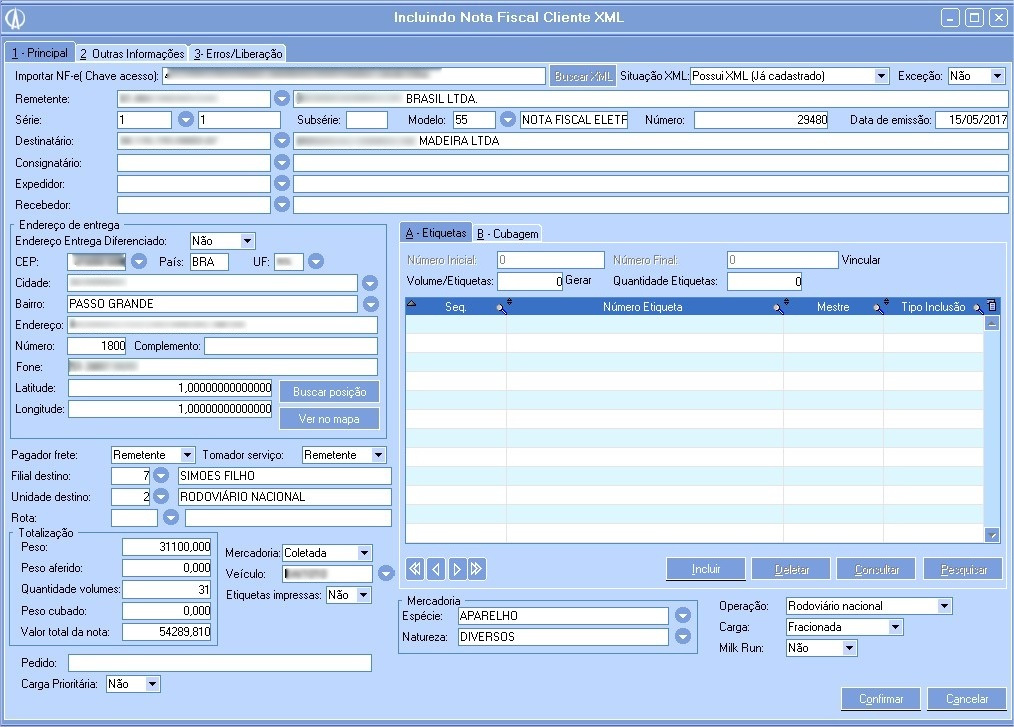Viewport: 1014px width, 727px height.
Task: Click the Bairro lookup arrow icon
Action: (x=370, y=304)
